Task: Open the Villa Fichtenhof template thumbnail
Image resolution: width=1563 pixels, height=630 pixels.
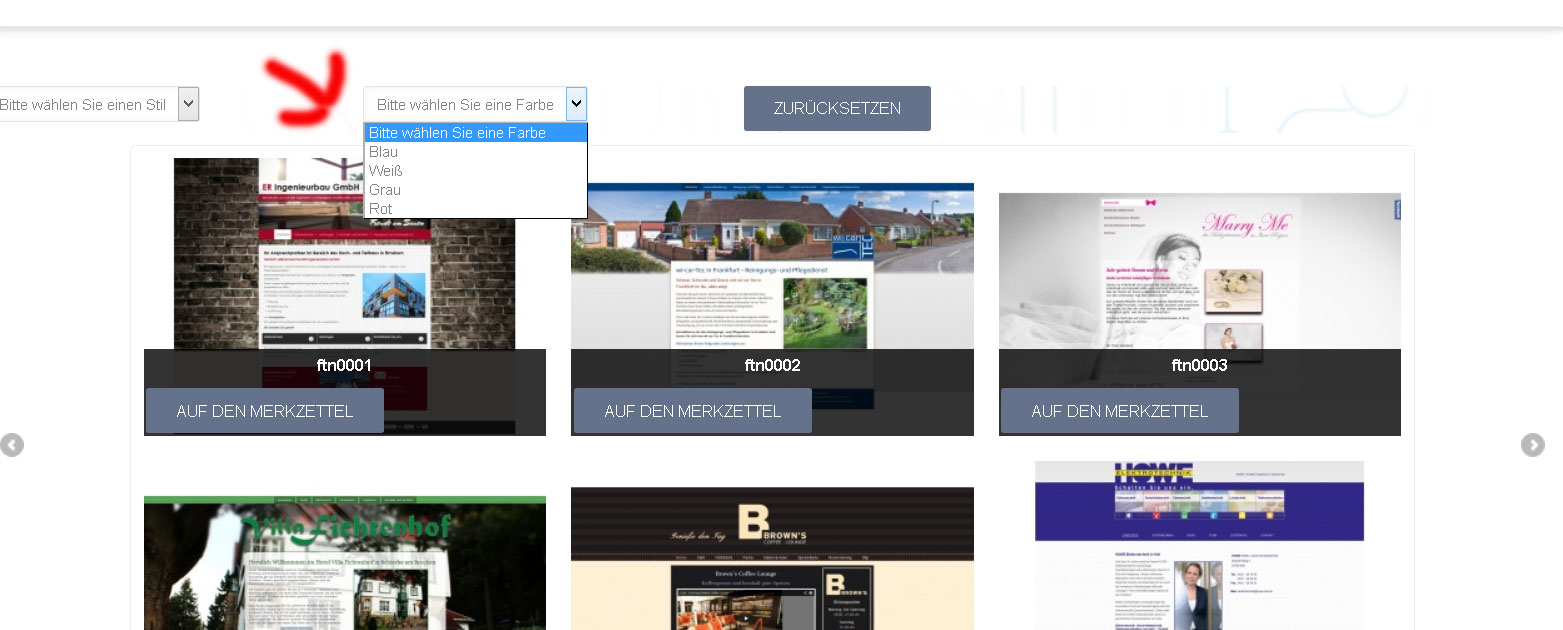Action: (x=345, y=563)
